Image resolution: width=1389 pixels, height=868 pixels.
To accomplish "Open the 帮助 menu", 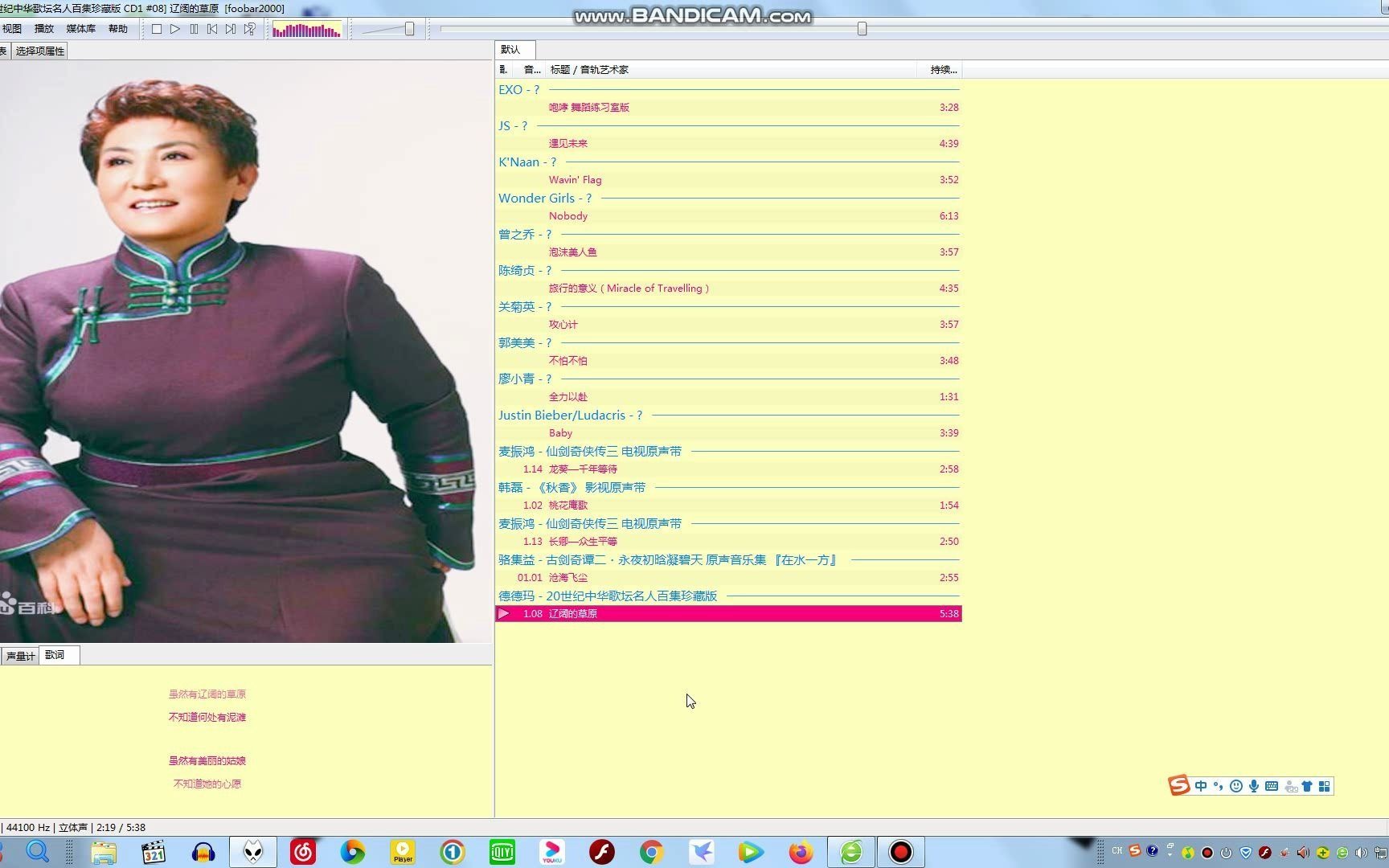I will click(x=117, y=29).
